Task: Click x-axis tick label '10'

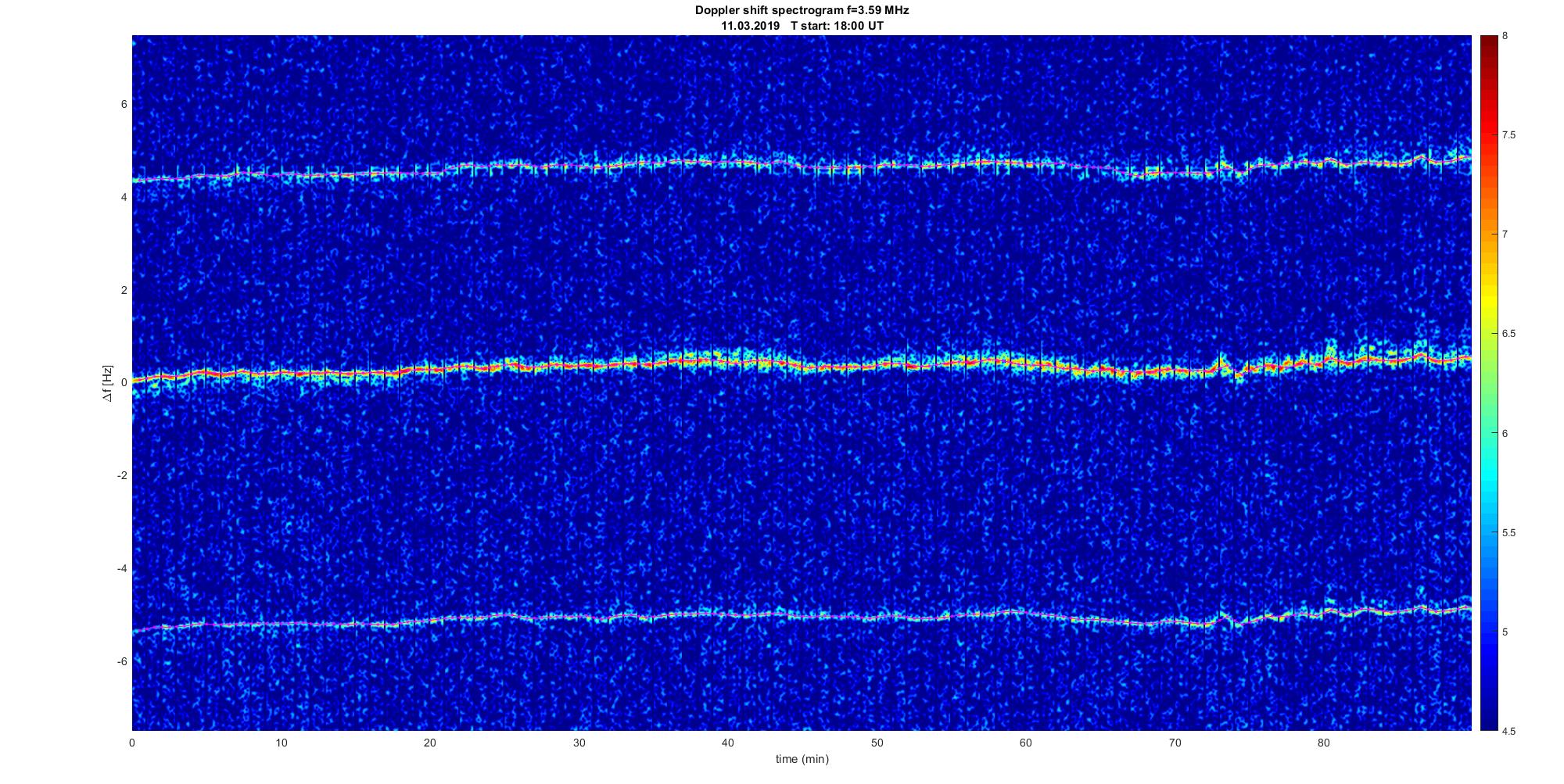Action: tap(281, 743)
